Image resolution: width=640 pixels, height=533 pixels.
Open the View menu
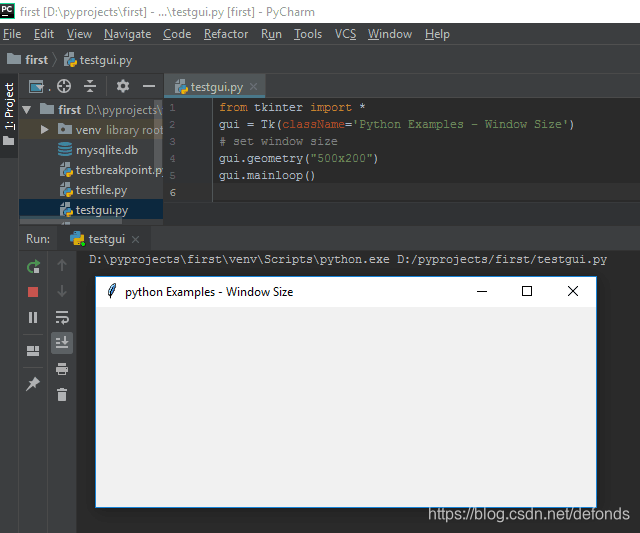[79, 34]
